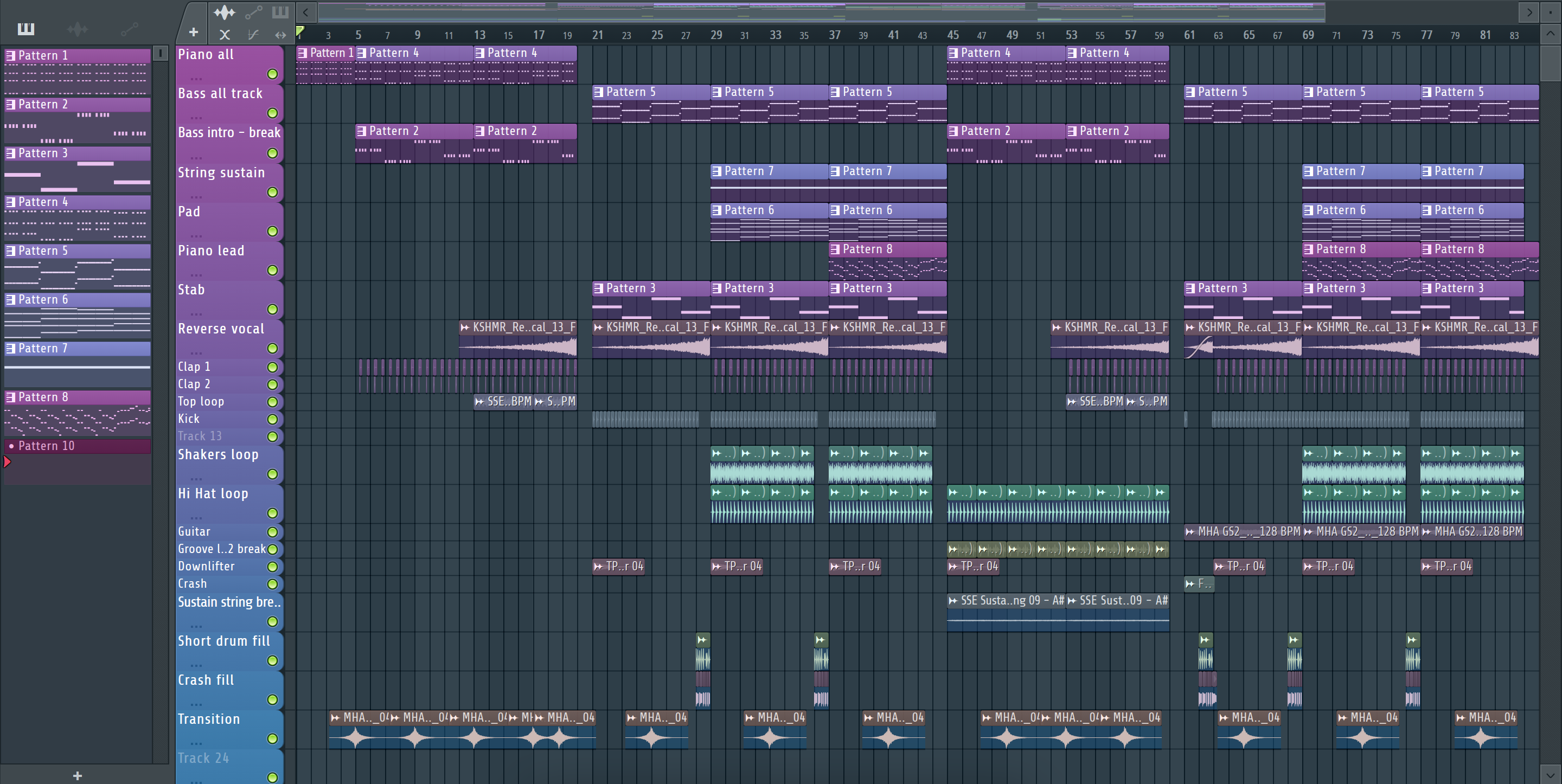Select the Shakers loop track header

pos(229,465)
